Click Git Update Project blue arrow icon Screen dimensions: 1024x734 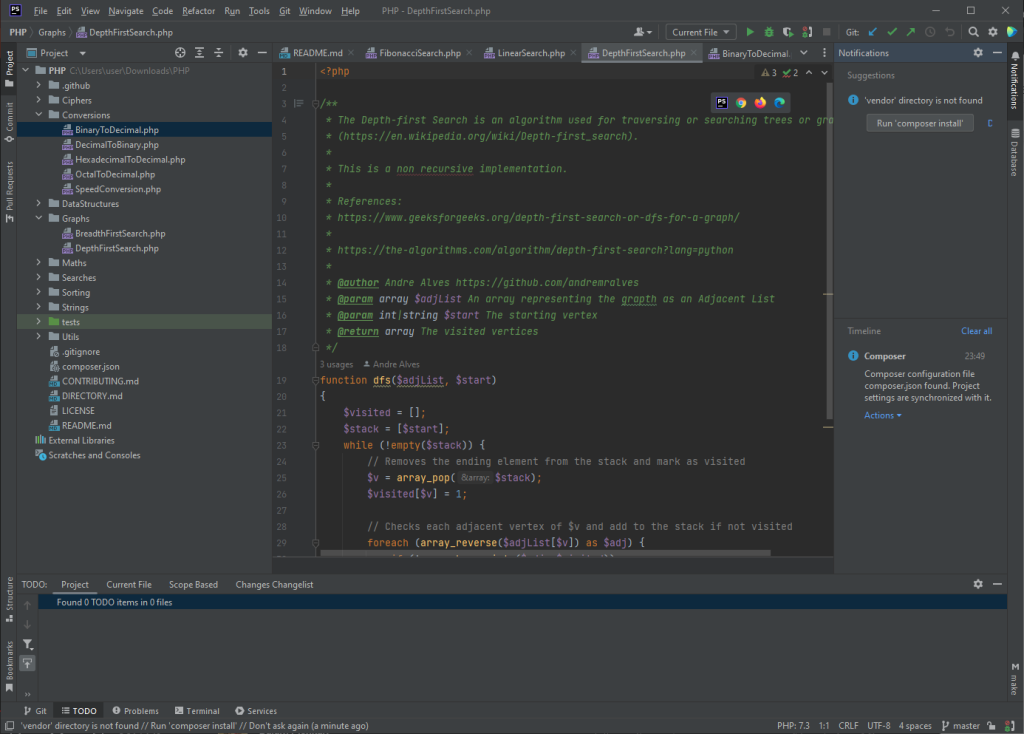click(872, 32)
